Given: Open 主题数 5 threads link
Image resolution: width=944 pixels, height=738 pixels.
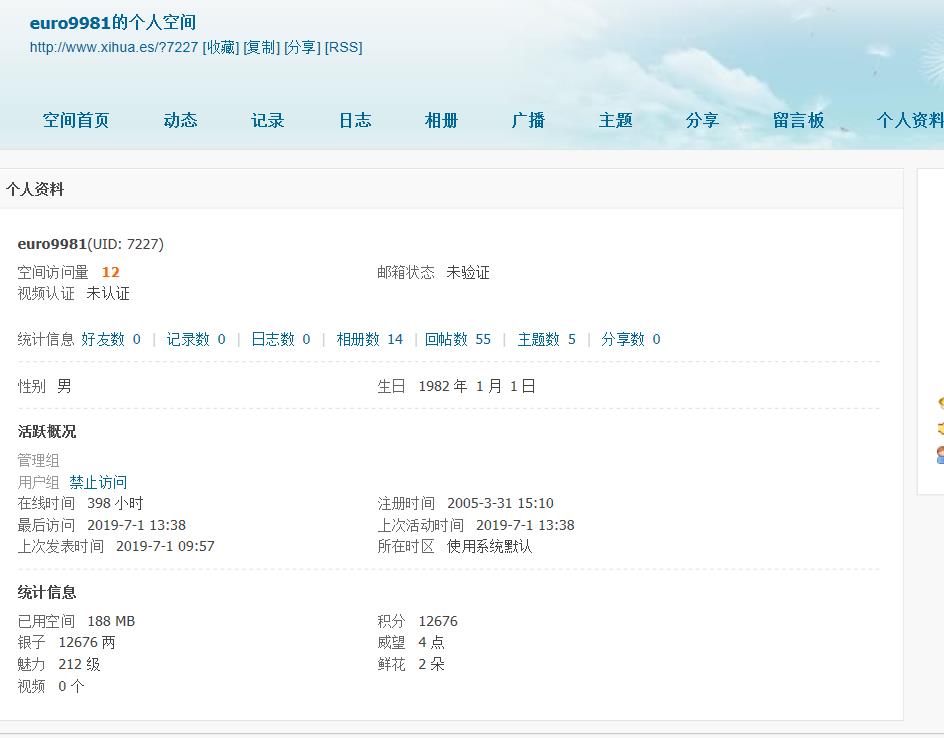Looking at the screenshot, I should [546, 339].
